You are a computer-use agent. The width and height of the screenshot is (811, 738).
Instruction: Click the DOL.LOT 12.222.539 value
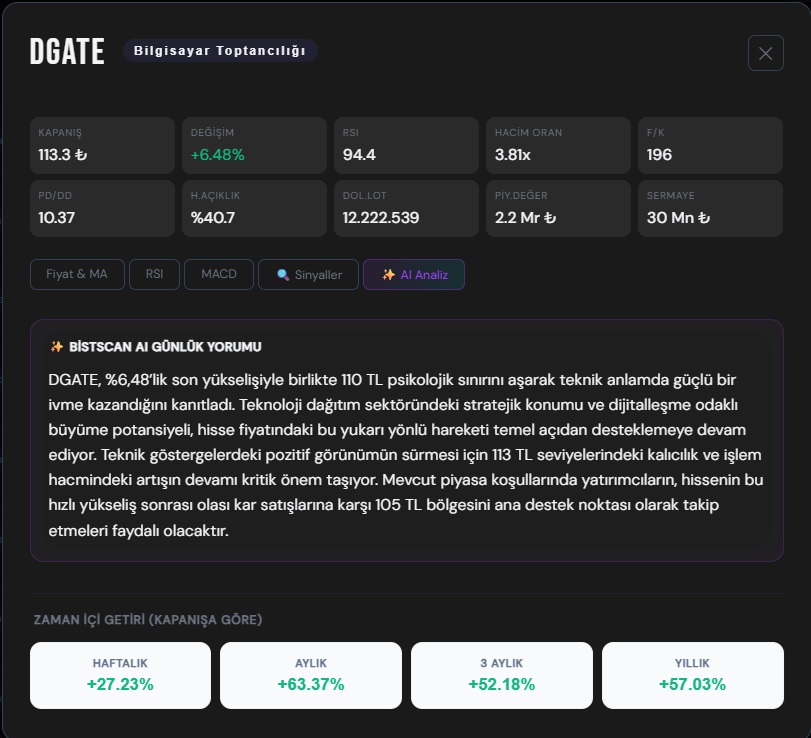381,218
